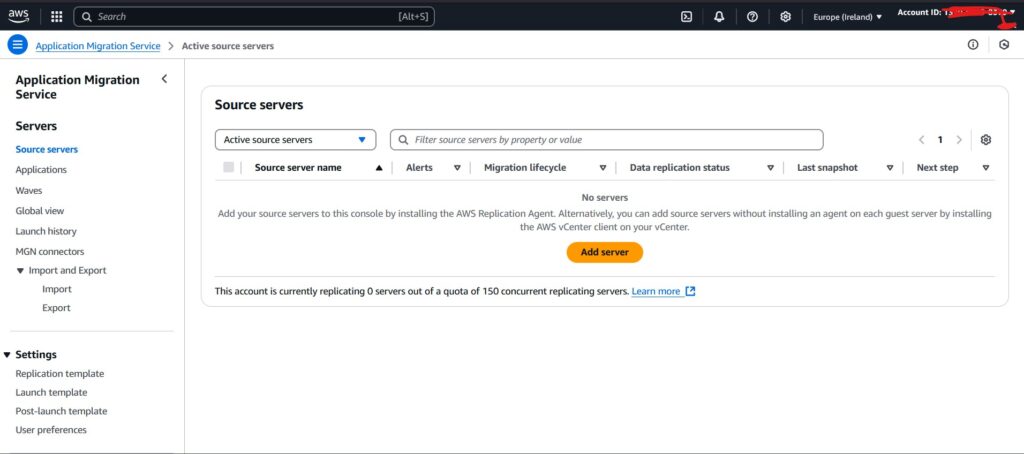Open the Account ID menu
The width and height of the screenshot is (1024, 454).
[956, 14]
